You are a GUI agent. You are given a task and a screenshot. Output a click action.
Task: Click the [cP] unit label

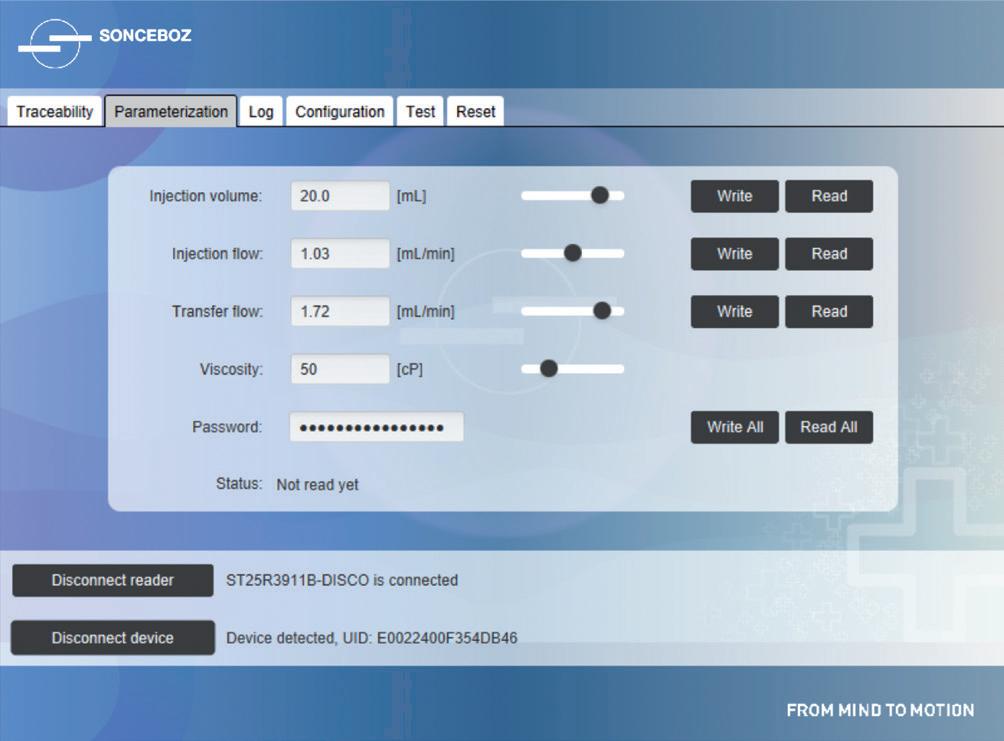[x=410, y=370]
